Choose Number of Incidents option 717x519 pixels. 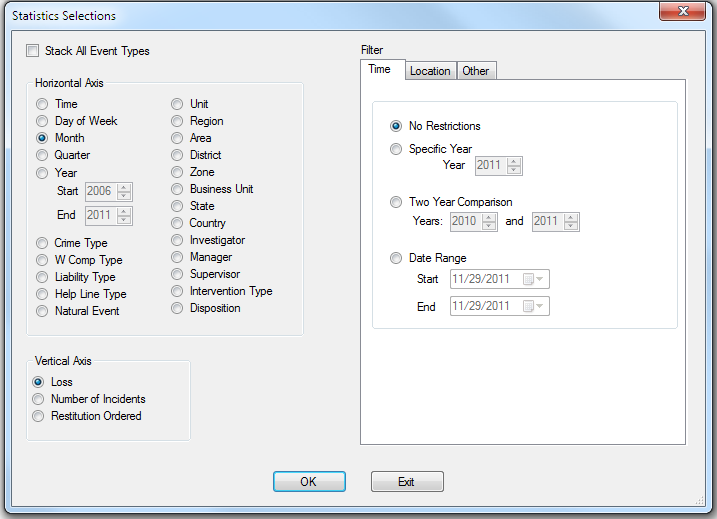pos(38,399)
